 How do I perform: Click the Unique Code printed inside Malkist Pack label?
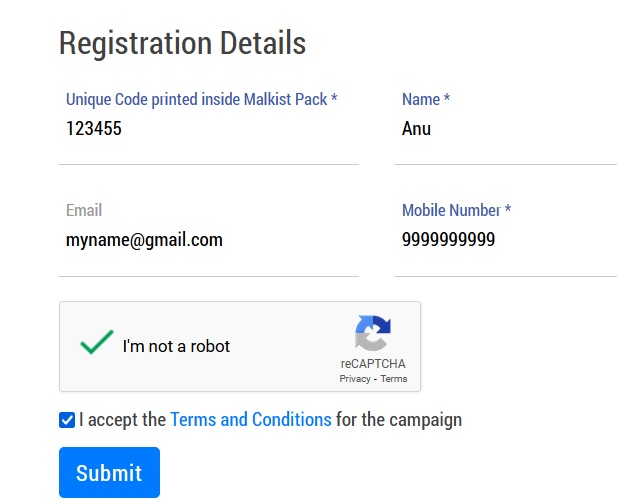[x=201, y=99]
